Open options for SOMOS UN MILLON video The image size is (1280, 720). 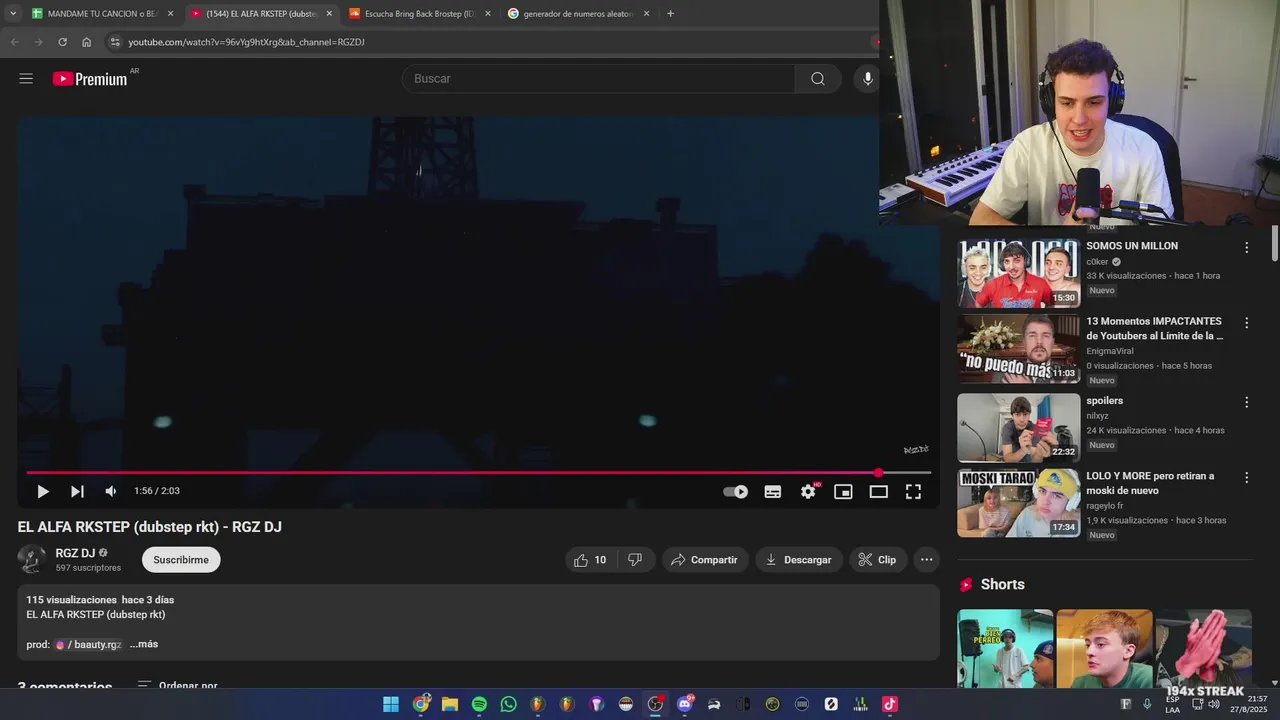[x=1246, y=247]
